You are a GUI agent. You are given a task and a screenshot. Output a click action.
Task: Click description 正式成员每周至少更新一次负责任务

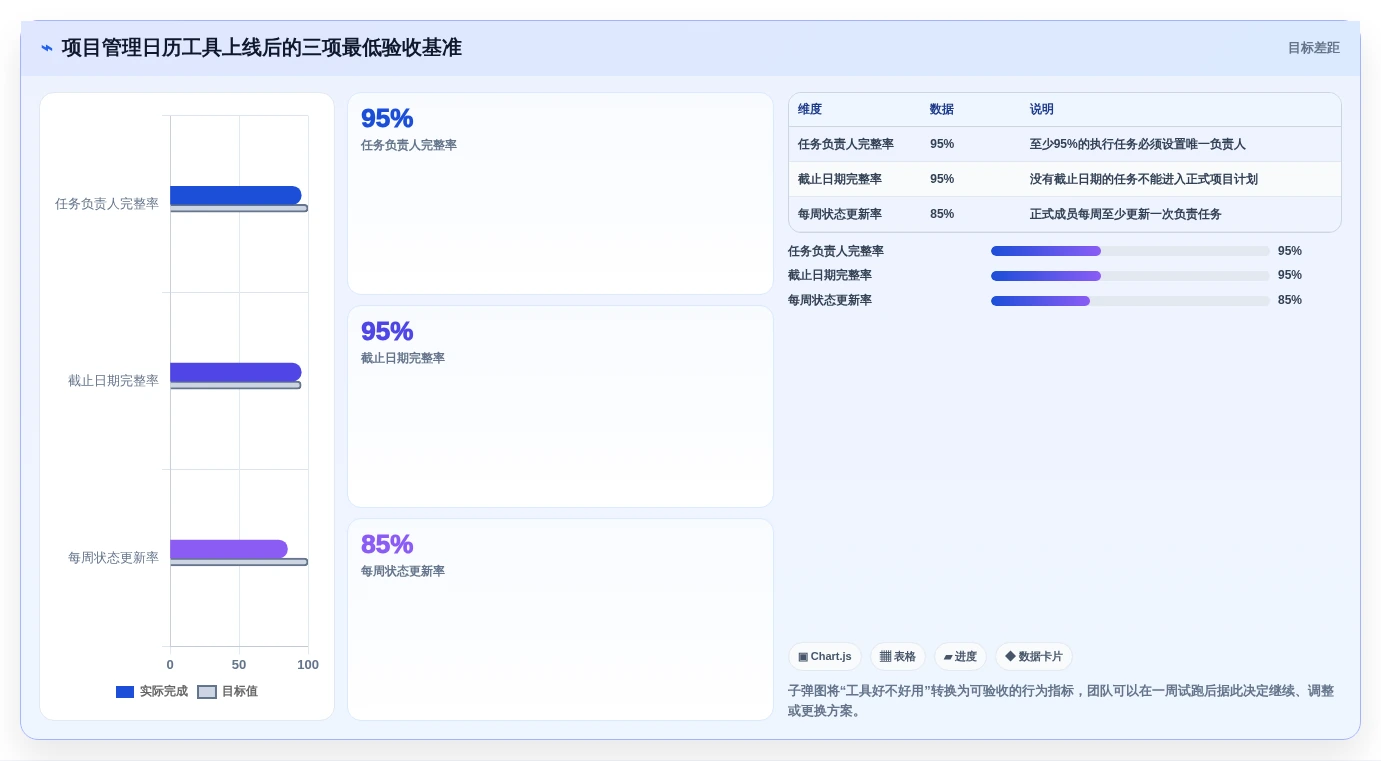[1126, 214]
